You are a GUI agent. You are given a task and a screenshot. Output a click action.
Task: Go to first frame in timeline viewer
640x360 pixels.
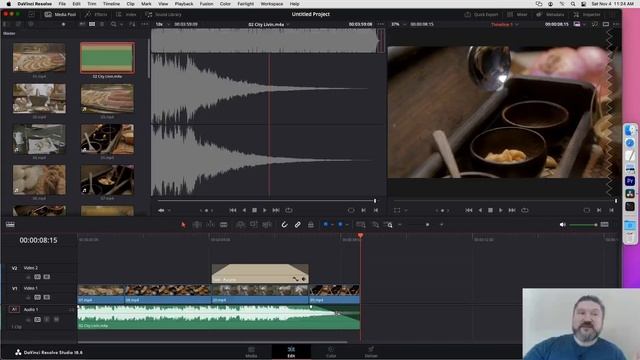(x=469, y=210)
